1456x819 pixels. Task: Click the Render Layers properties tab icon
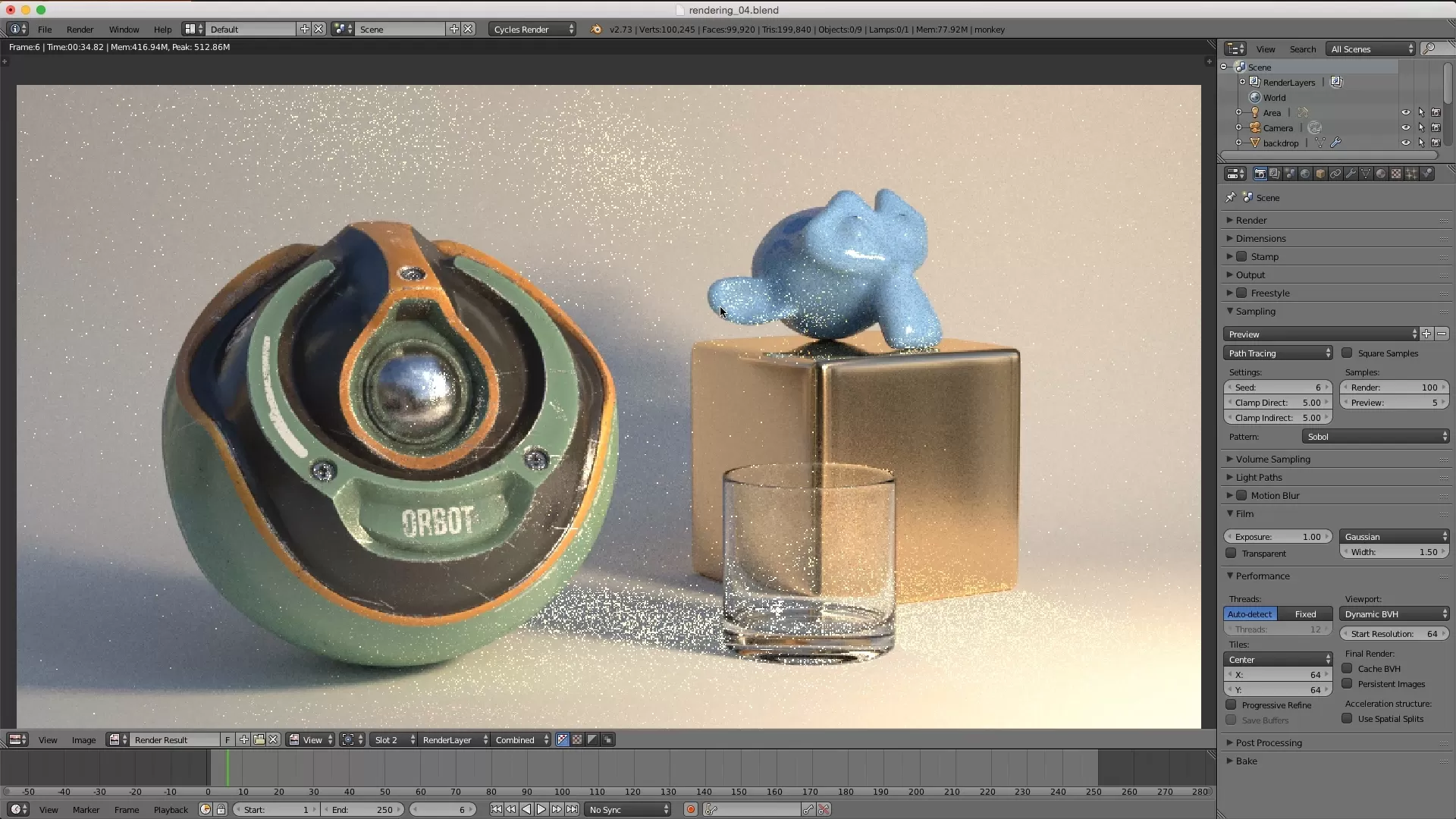1274,174
